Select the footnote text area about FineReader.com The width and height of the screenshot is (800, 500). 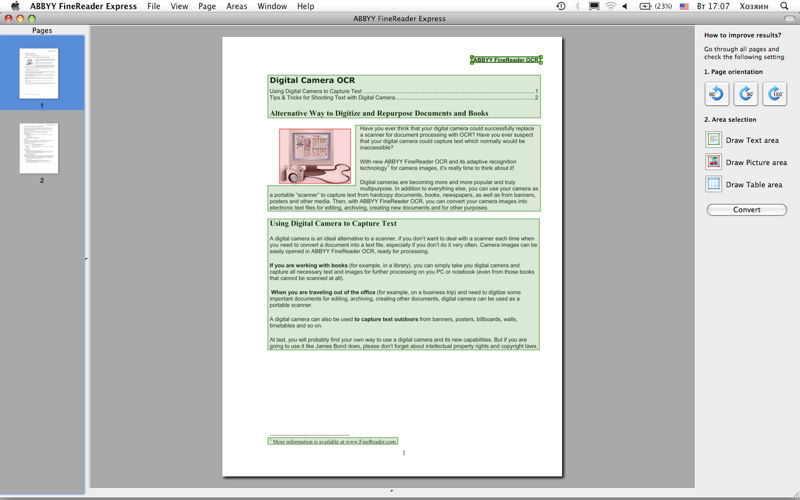click(x=333, y=441)
